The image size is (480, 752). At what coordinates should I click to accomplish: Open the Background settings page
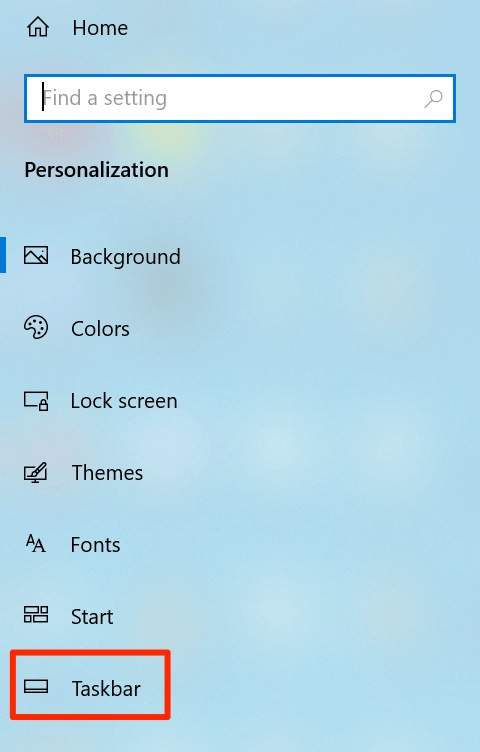[126, 257]
